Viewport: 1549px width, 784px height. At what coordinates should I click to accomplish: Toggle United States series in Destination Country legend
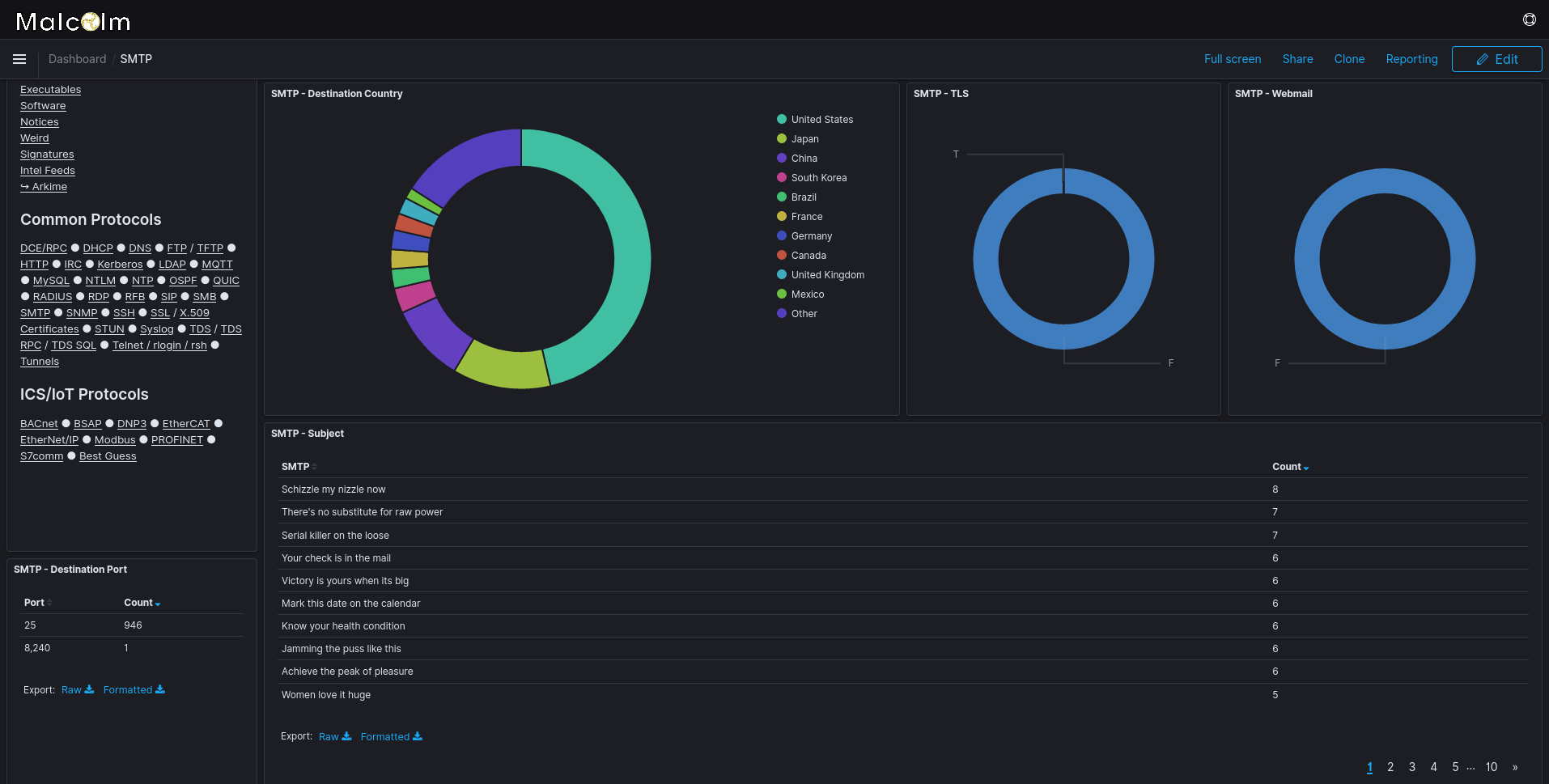pyautogui.click(x=821, y=119)
